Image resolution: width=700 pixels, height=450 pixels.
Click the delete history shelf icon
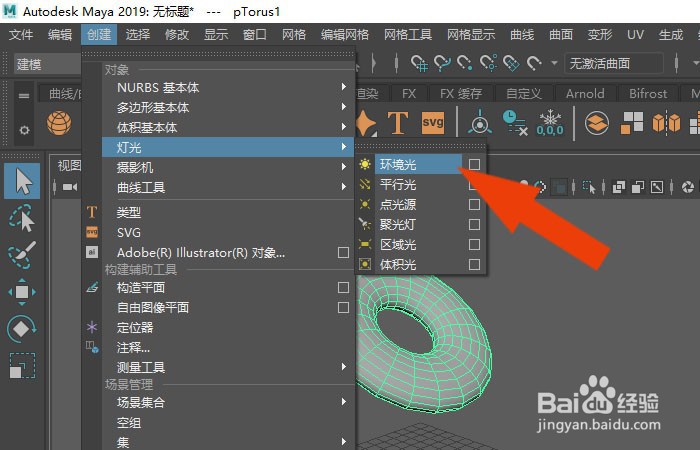coord(515,123)
